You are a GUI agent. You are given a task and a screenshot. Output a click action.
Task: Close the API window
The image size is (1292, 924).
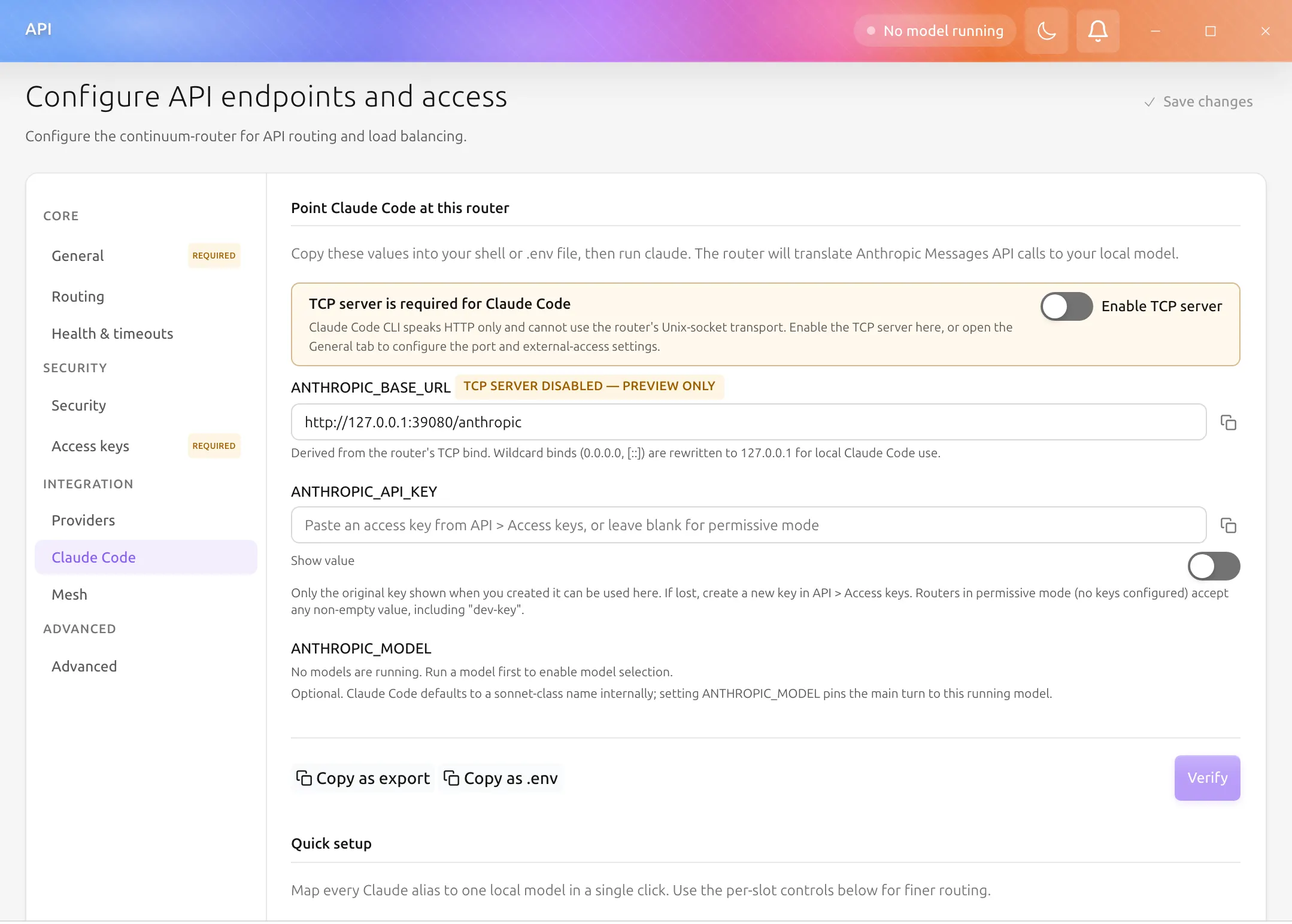click(1265, 31)
